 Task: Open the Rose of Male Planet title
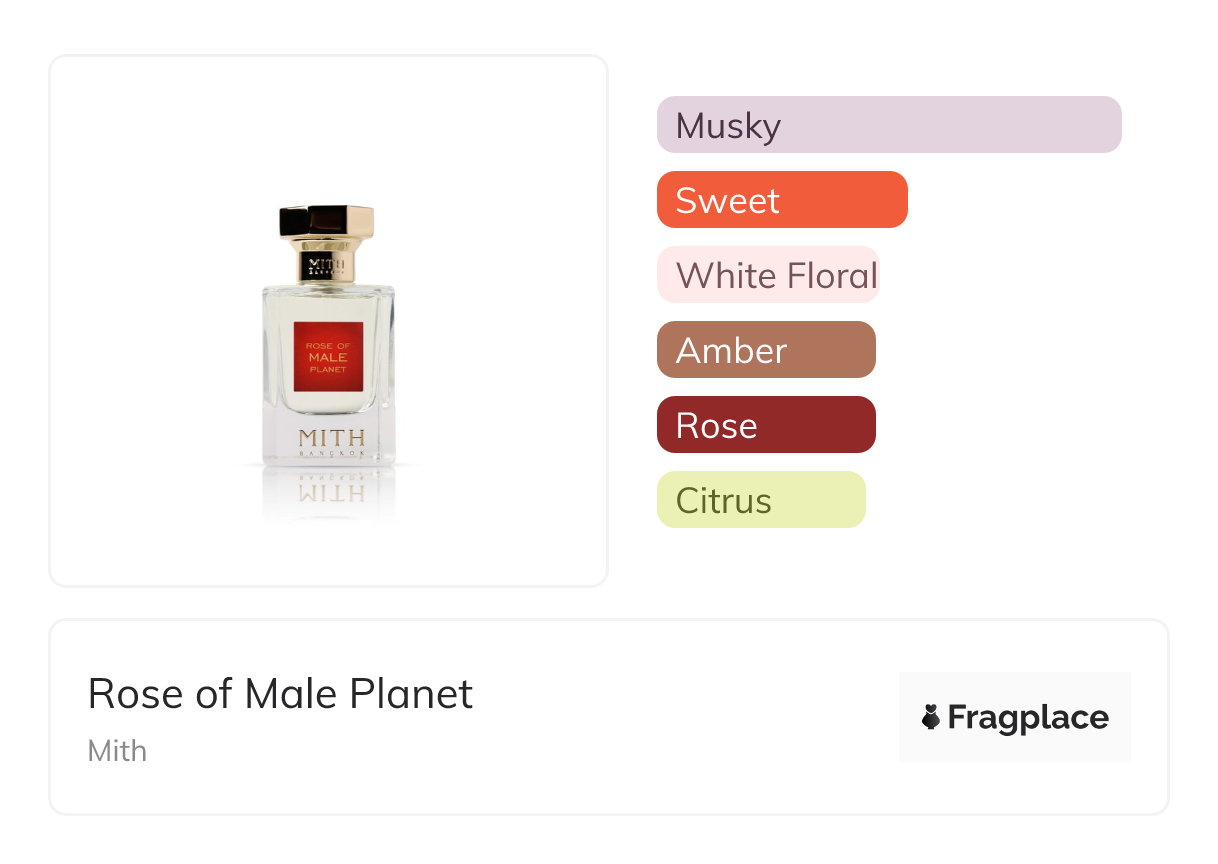pyautogui.click(x=280, y=694)
